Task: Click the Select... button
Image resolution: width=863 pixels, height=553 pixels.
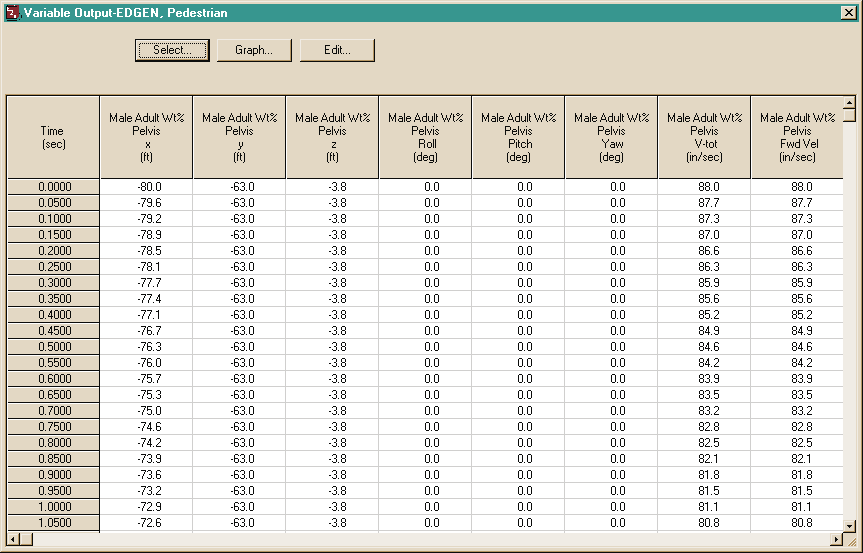Action: click(172, 50)
